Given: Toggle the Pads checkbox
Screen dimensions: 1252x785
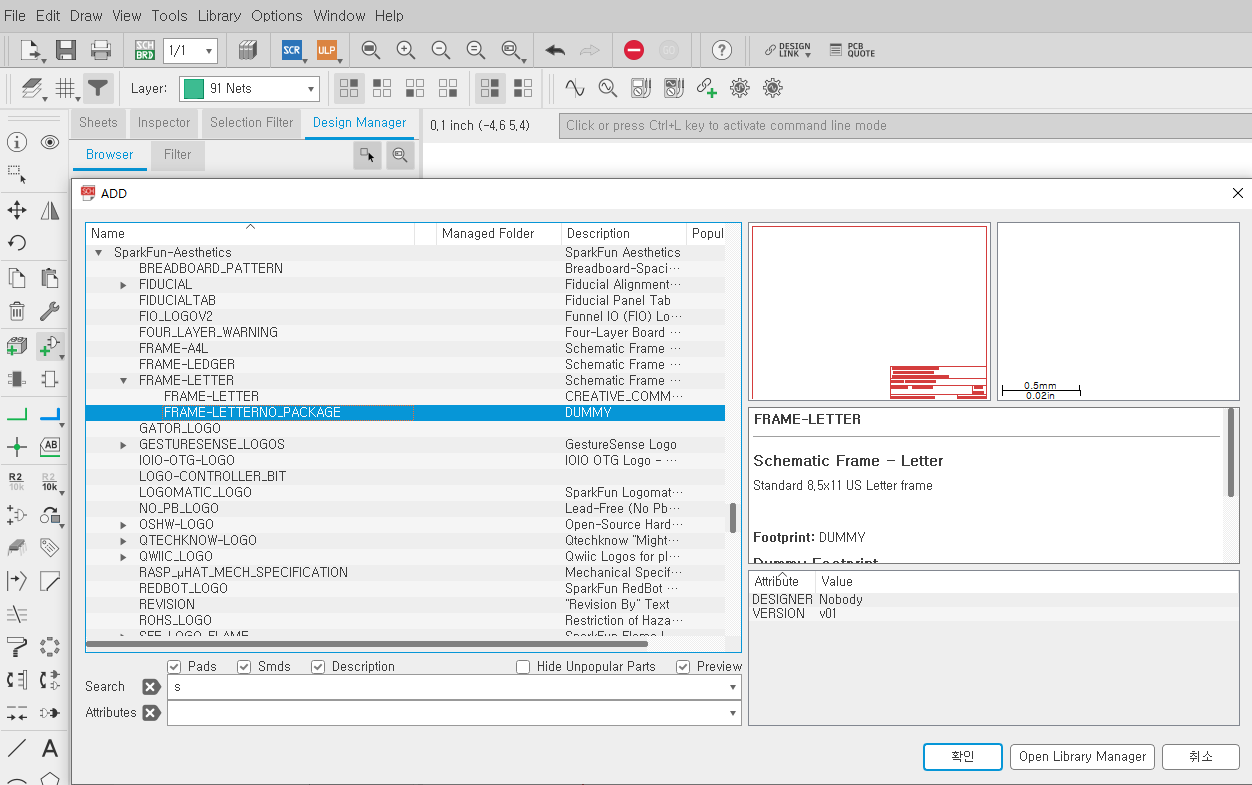Looking at the screenshot, I should pos(174,666).
